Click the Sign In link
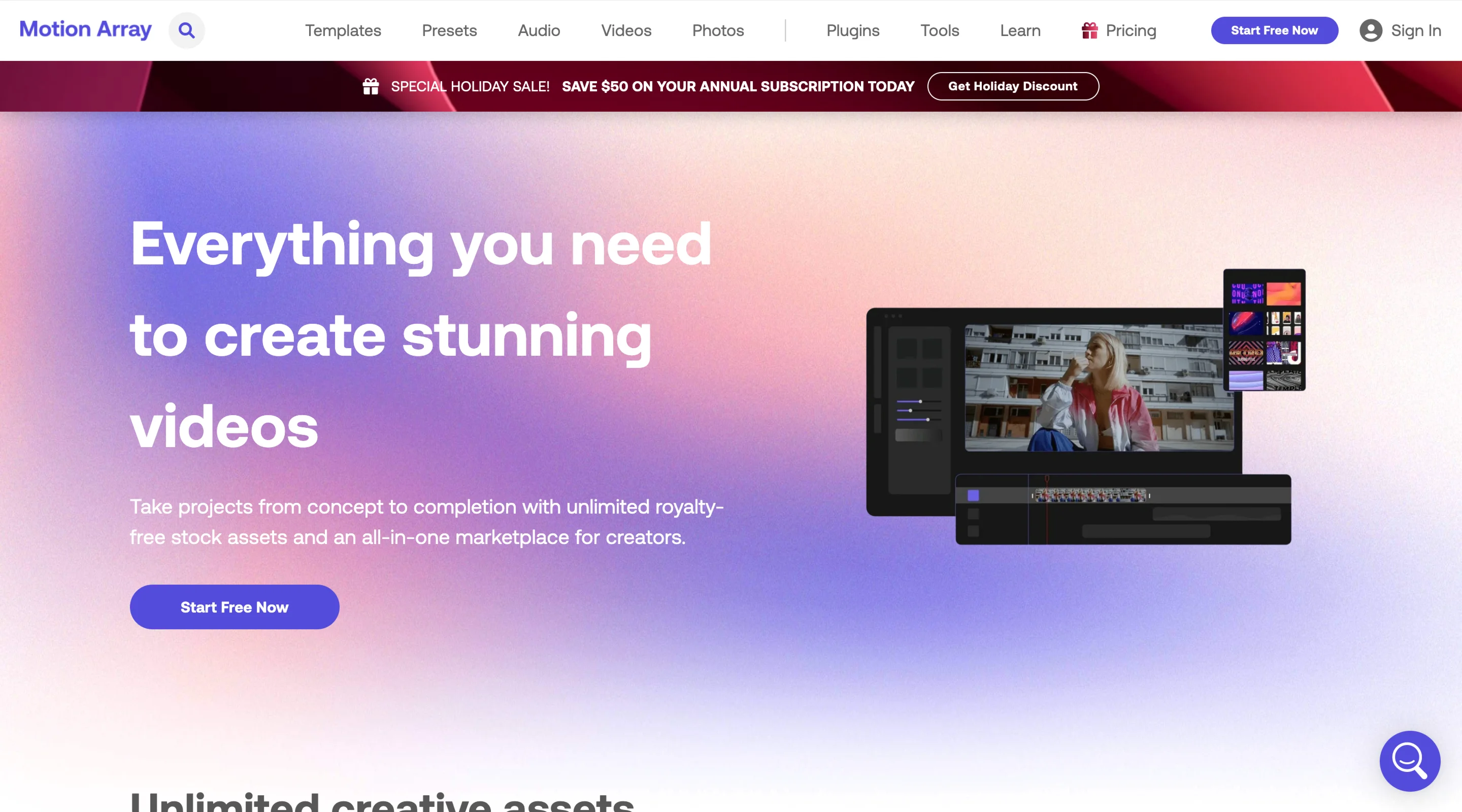 click(x=1415, y=30)
